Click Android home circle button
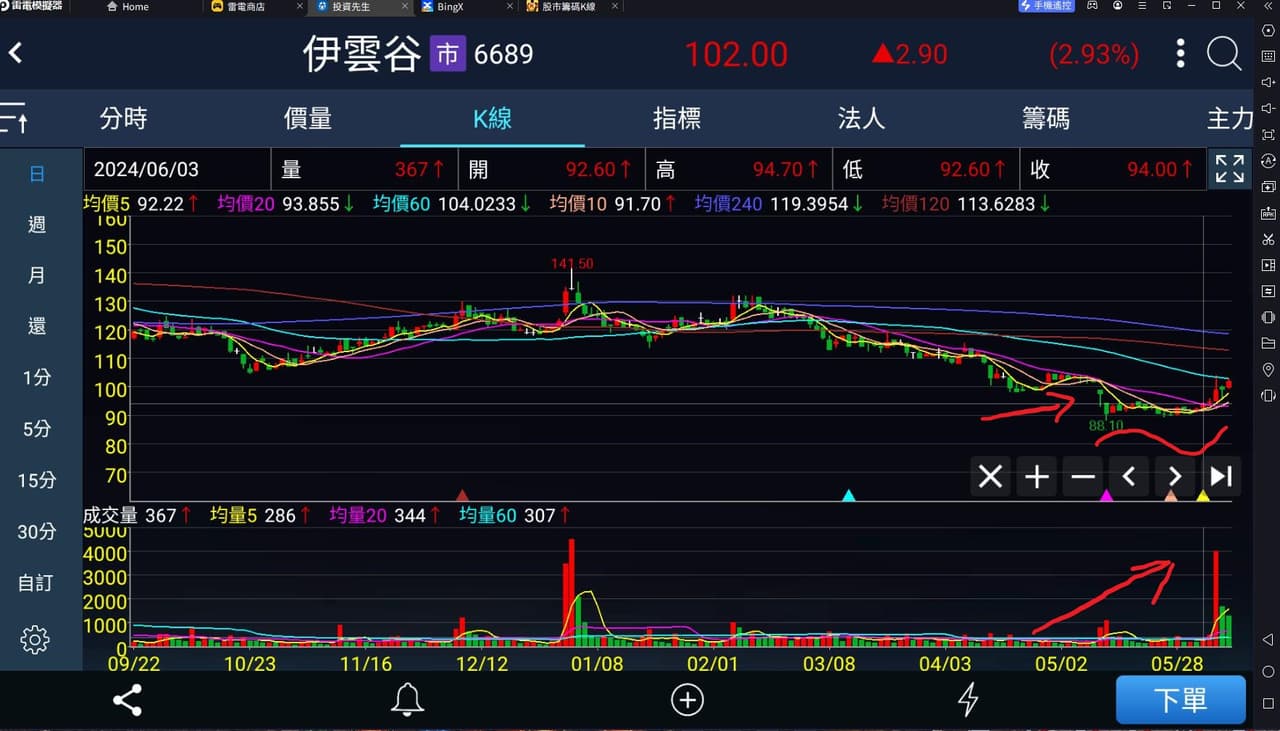The height and width of the screenshot is (731, 1280). click(x=1268, y=671)
